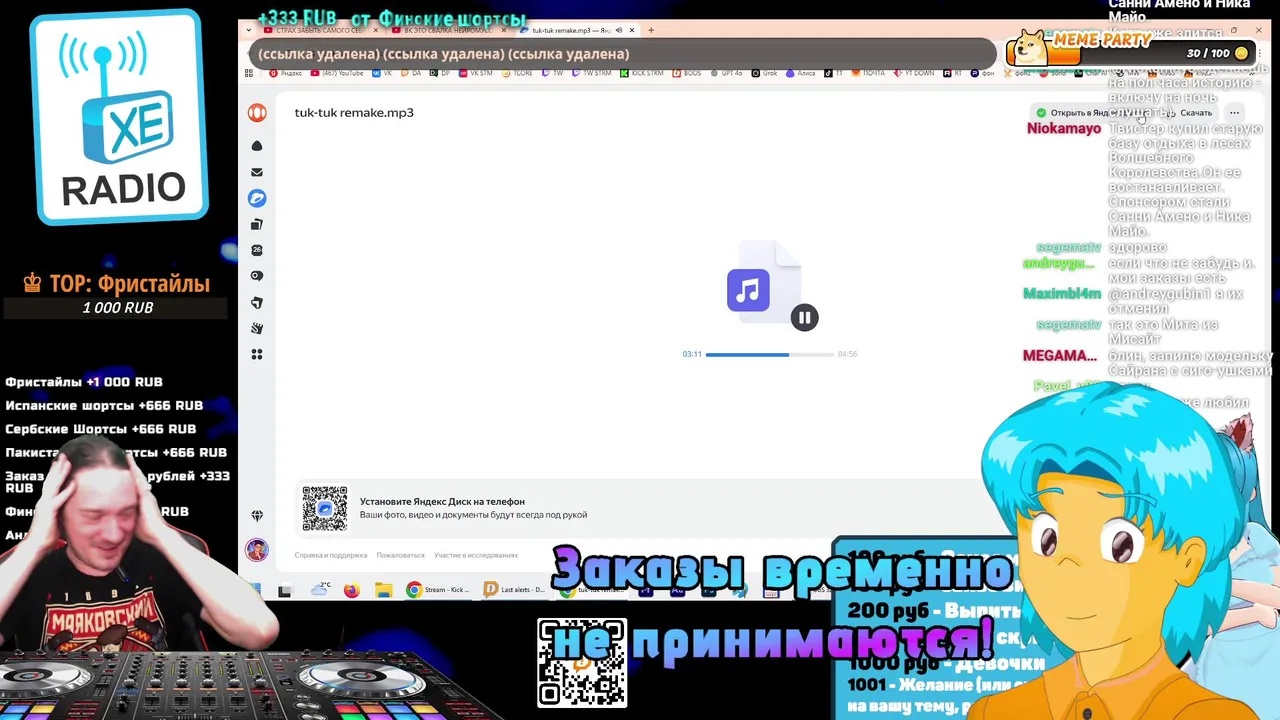Click the tuk-tuk remake.mp3 file title
This screenshot has height=720, width=1280.
click(x=354, y=113)
